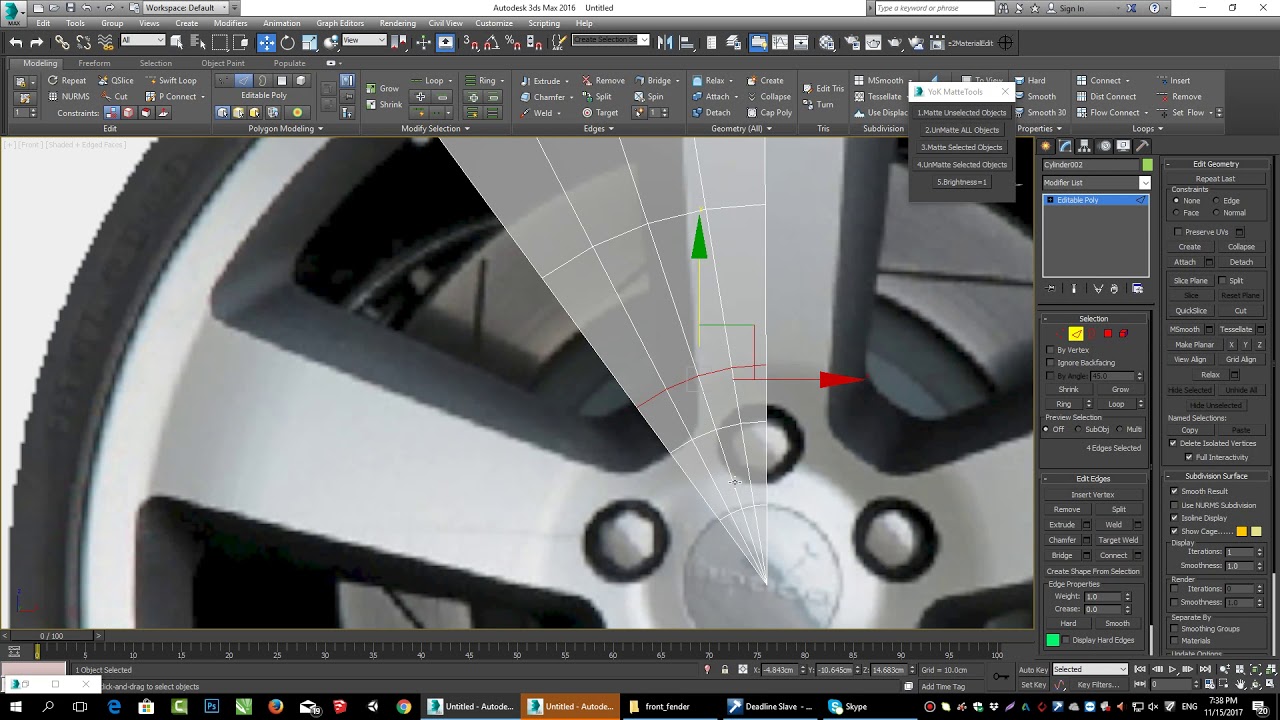Click Configure Modifier Sets icon
Screen dimensions: 1280x720
[1137, 289]
